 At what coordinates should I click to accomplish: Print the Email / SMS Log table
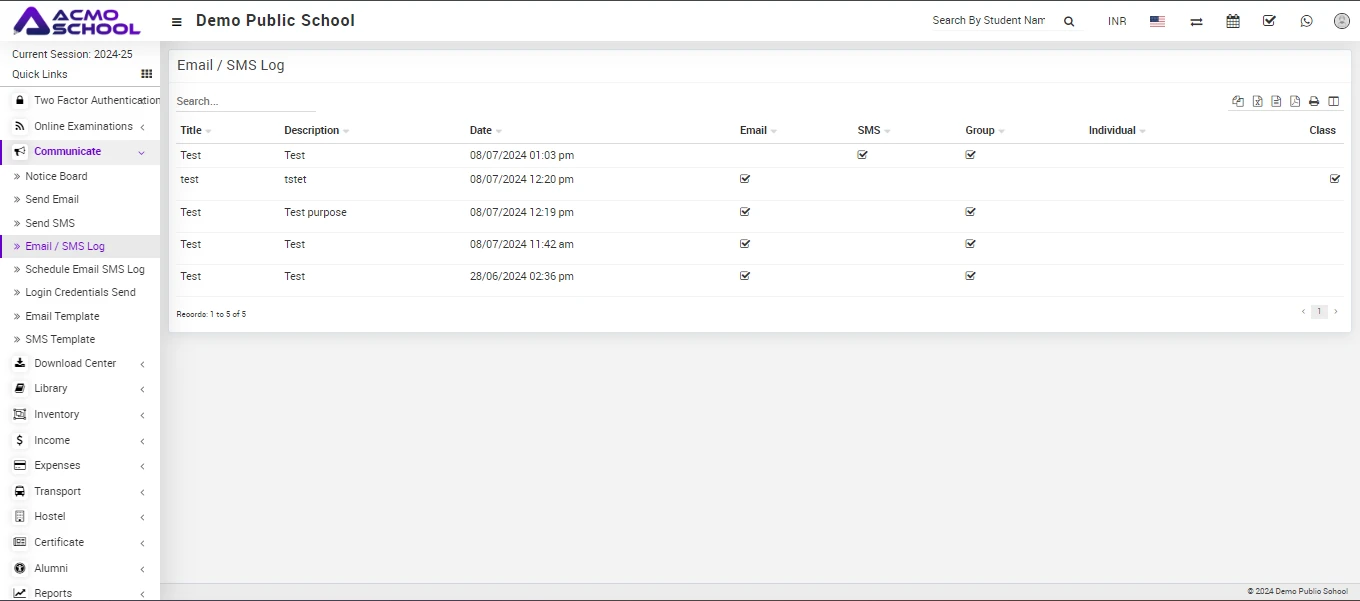pyautogui.click(x=1314, y=101)
